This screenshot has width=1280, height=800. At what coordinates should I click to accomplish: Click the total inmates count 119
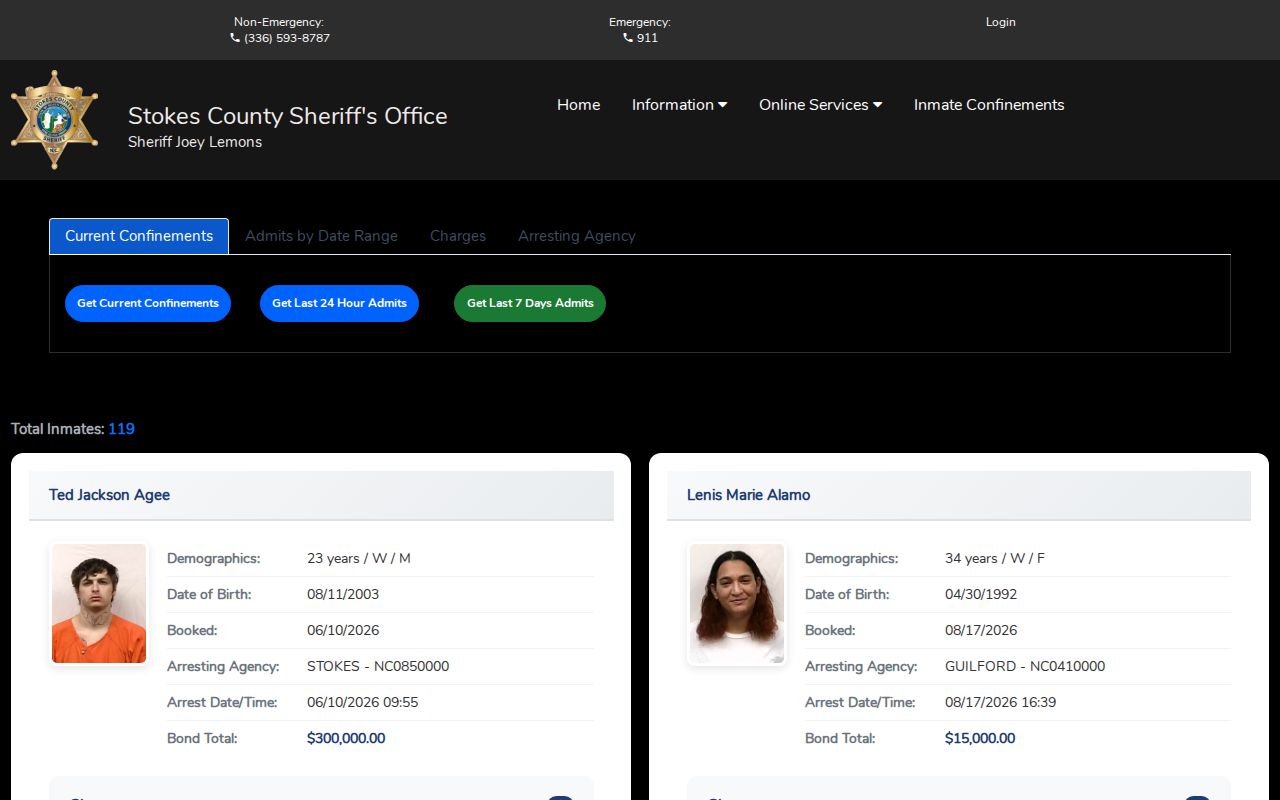click(x=121, y=429)
